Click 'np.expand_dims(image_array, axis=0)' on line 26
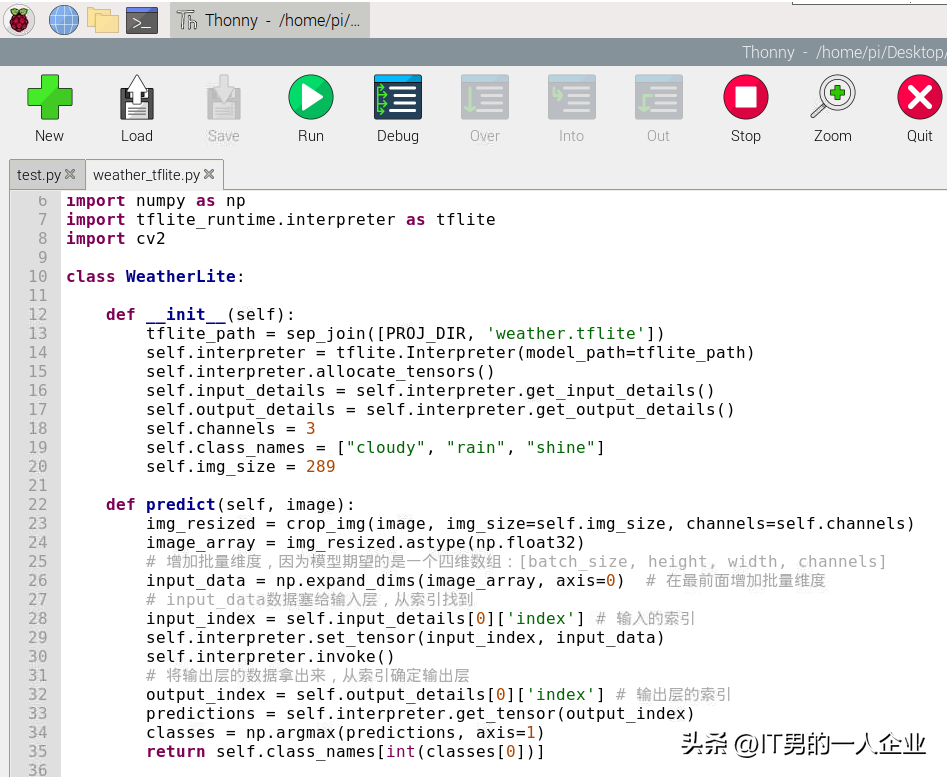 click(450, 581)
